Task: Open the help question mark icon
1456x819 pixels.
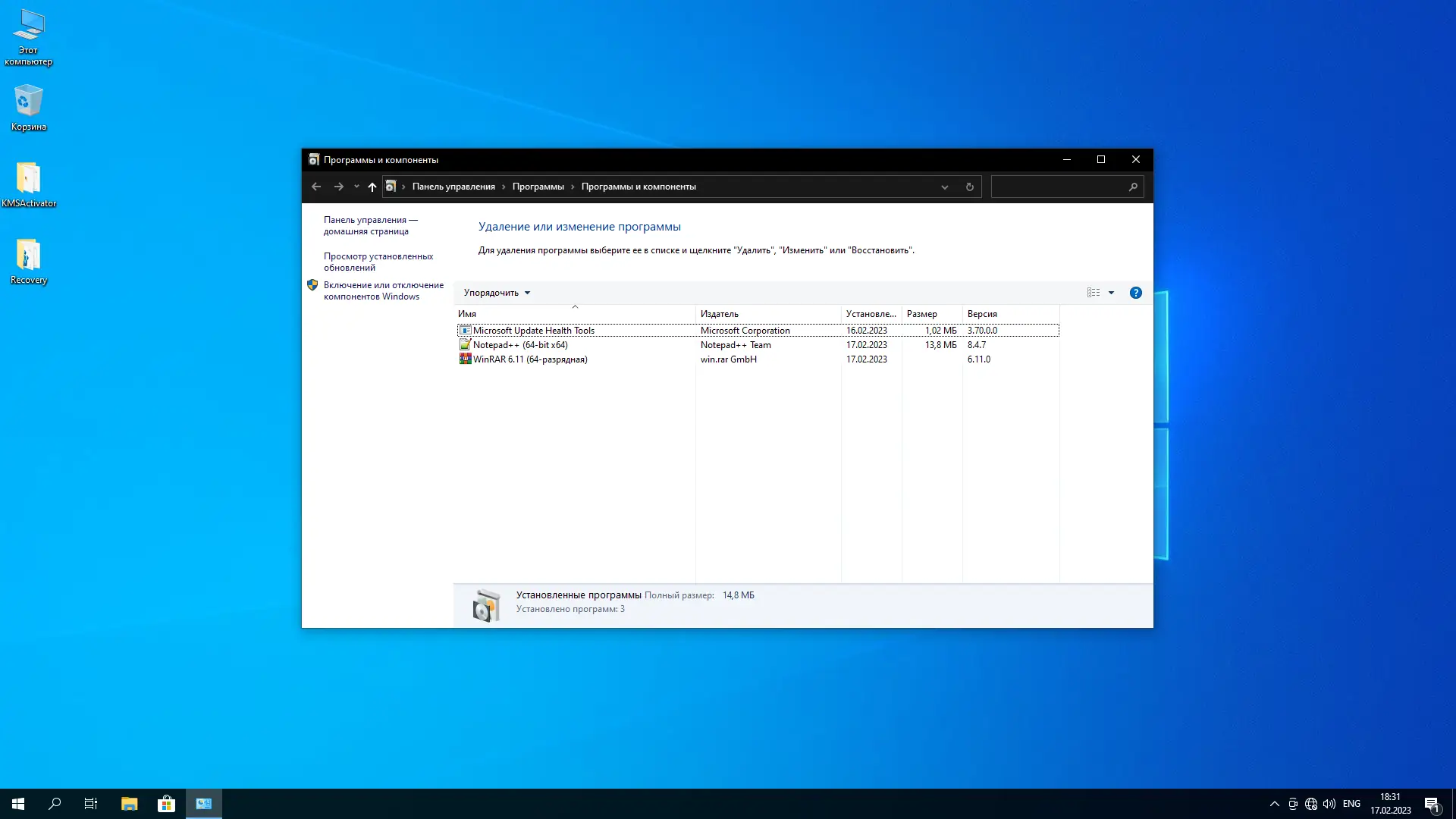Action: click(1135, 293)
